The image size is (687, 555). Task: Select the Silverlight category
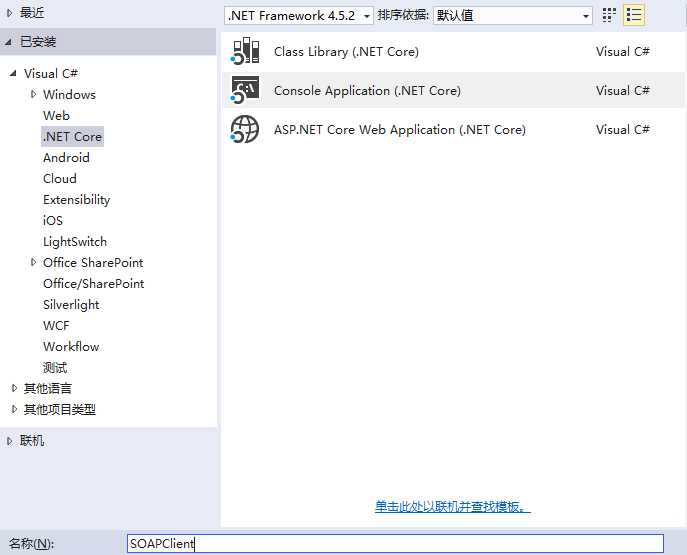[x=71, y=305]
